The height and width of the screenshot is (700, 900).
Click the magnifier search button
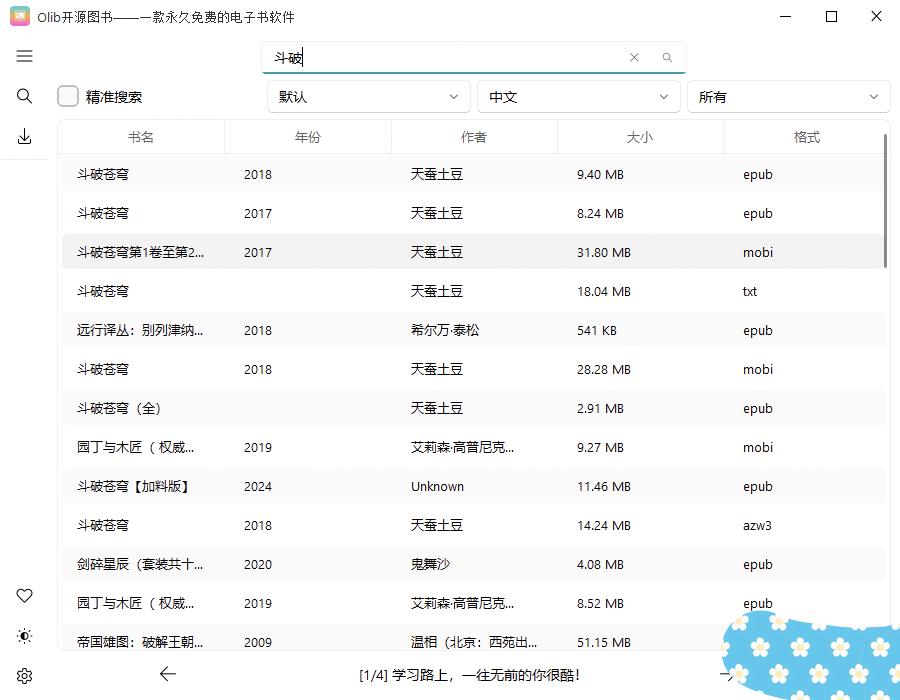tap(667, 58)
